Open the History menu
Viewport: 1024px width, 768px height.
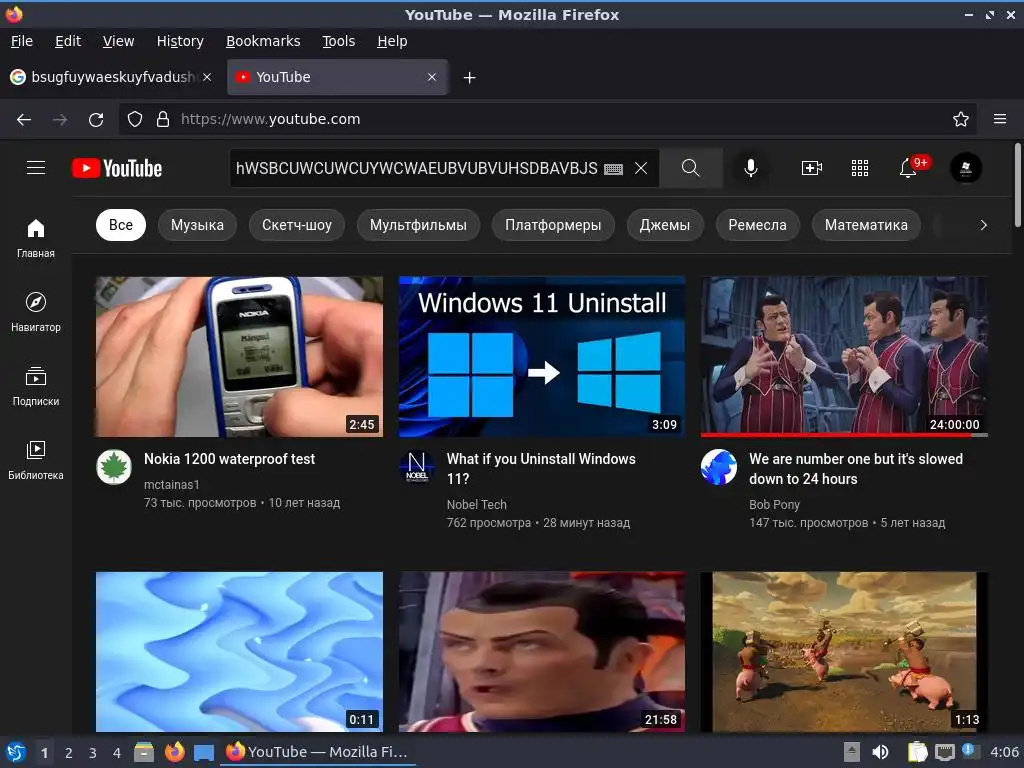tap(180, 41)
